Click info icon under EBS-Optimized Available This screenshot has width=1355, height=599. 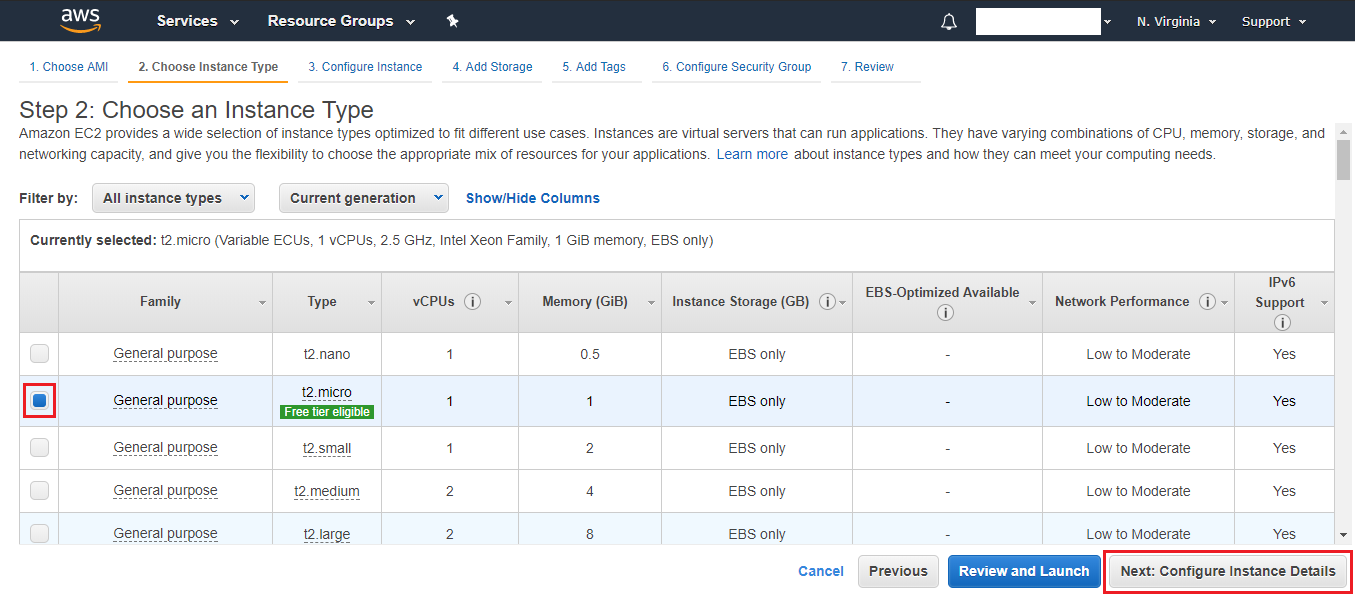[x=946, y=313]
